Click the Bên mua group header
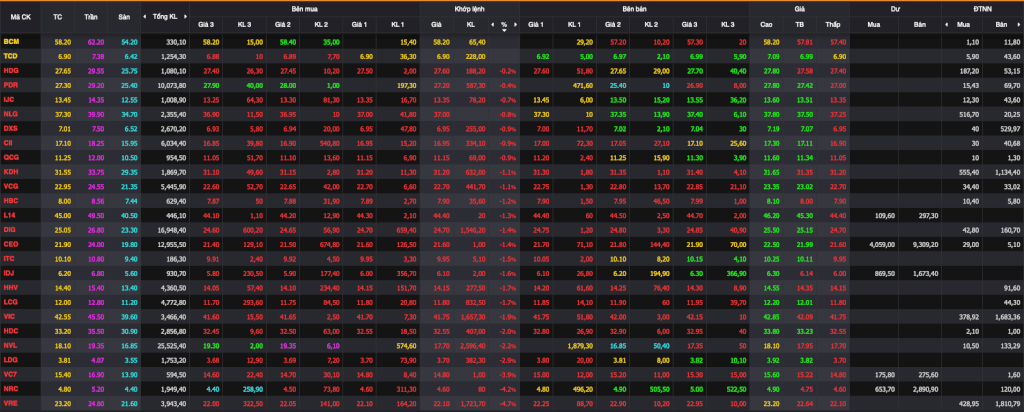Image resolution: width=1024 pixels, height=412 pixels. pyautogui.click(x=304, y=9)
